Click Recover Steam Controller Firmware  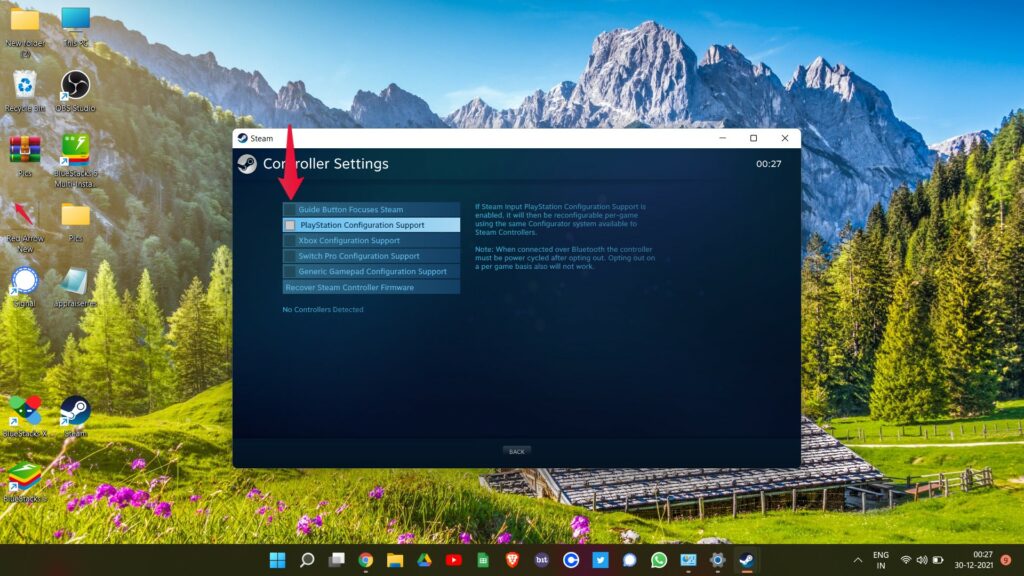click(370, 287)
